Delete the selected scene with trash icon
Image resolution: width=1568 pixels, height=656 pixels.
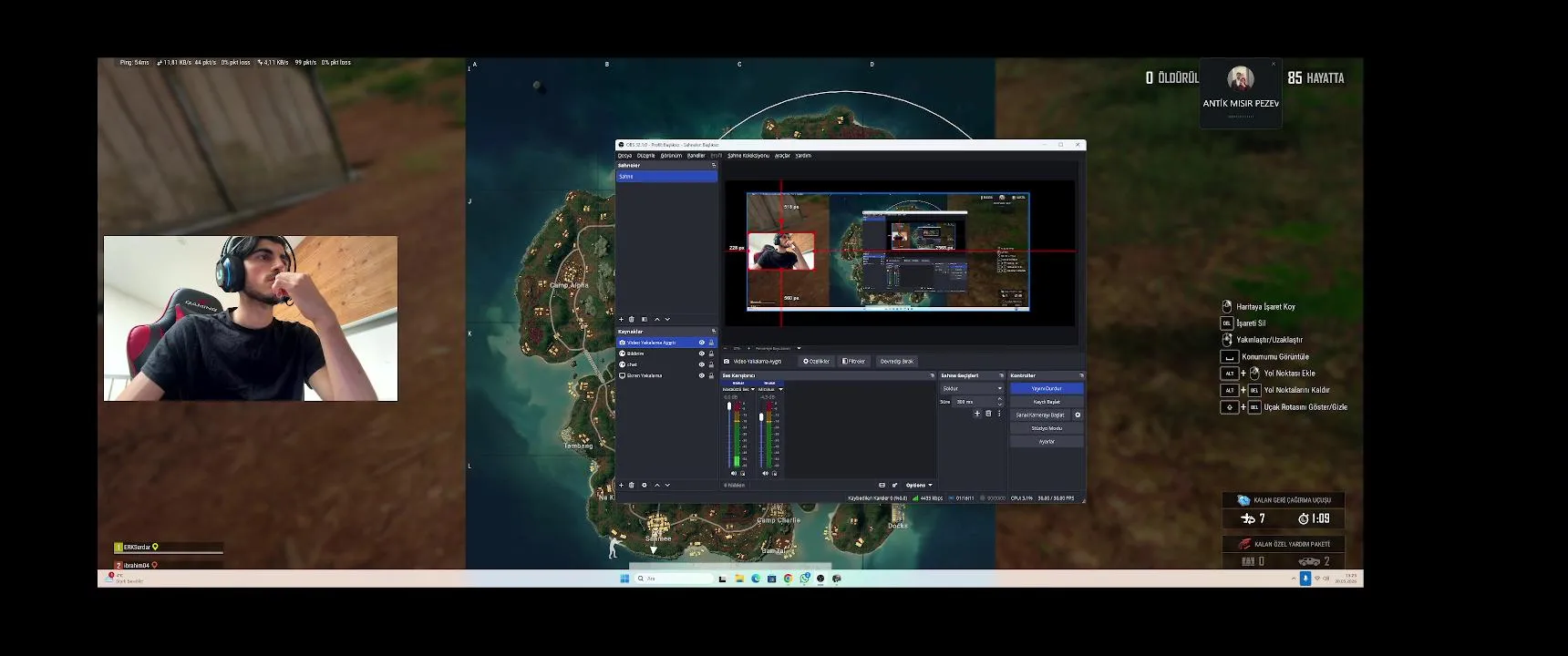pos(632,319)
